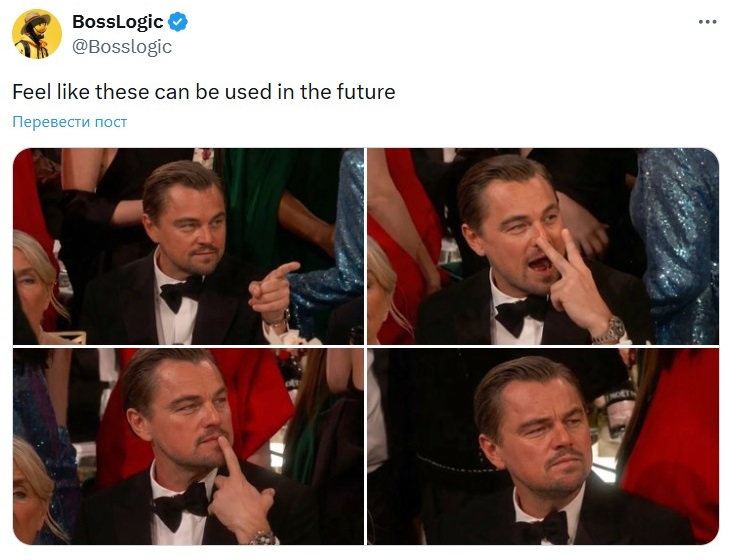Select the tweet text about future use
This screenshot has width=740, height=560.
coord(204,92)
